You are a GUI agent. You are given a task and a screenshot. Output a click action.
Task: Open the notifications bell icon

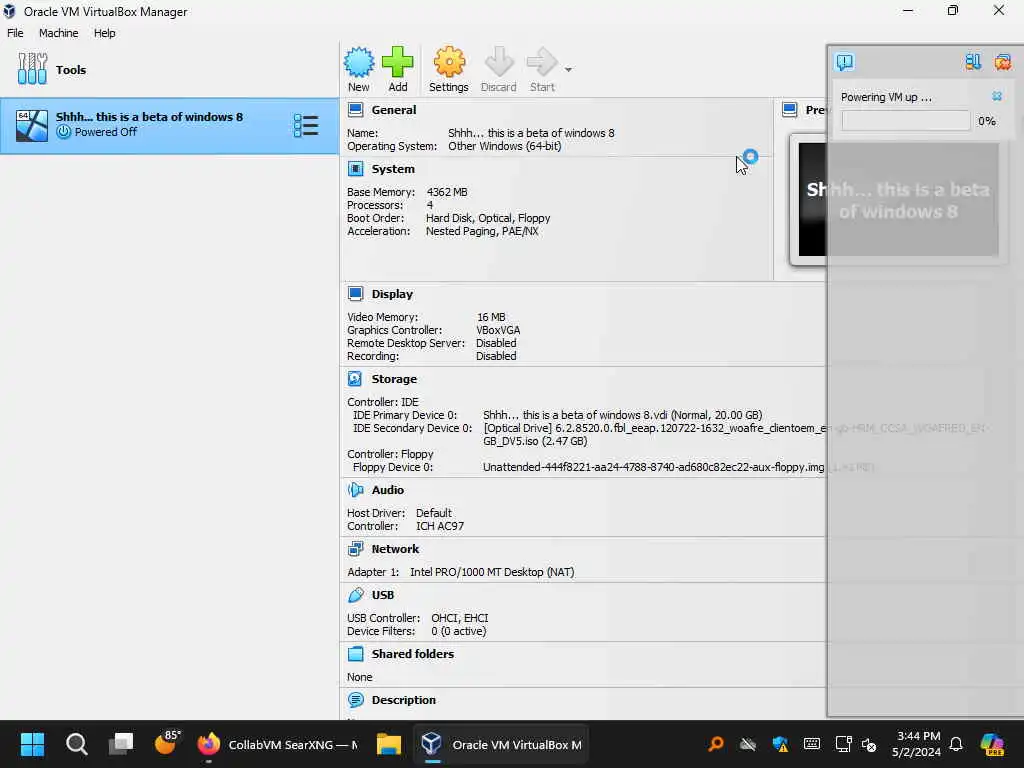(956, 744)
